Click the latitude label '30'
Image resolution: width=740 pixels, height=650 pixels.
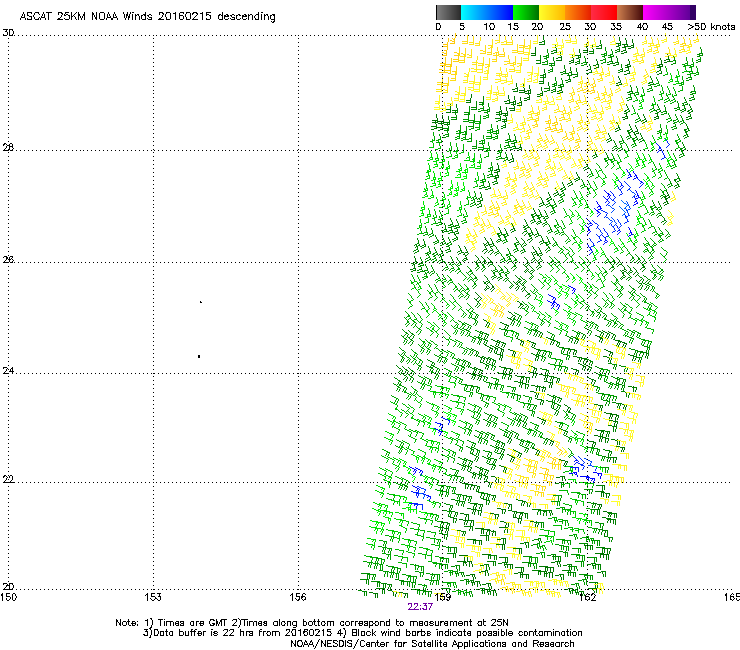pyautogui.click(x=8, y=33)
